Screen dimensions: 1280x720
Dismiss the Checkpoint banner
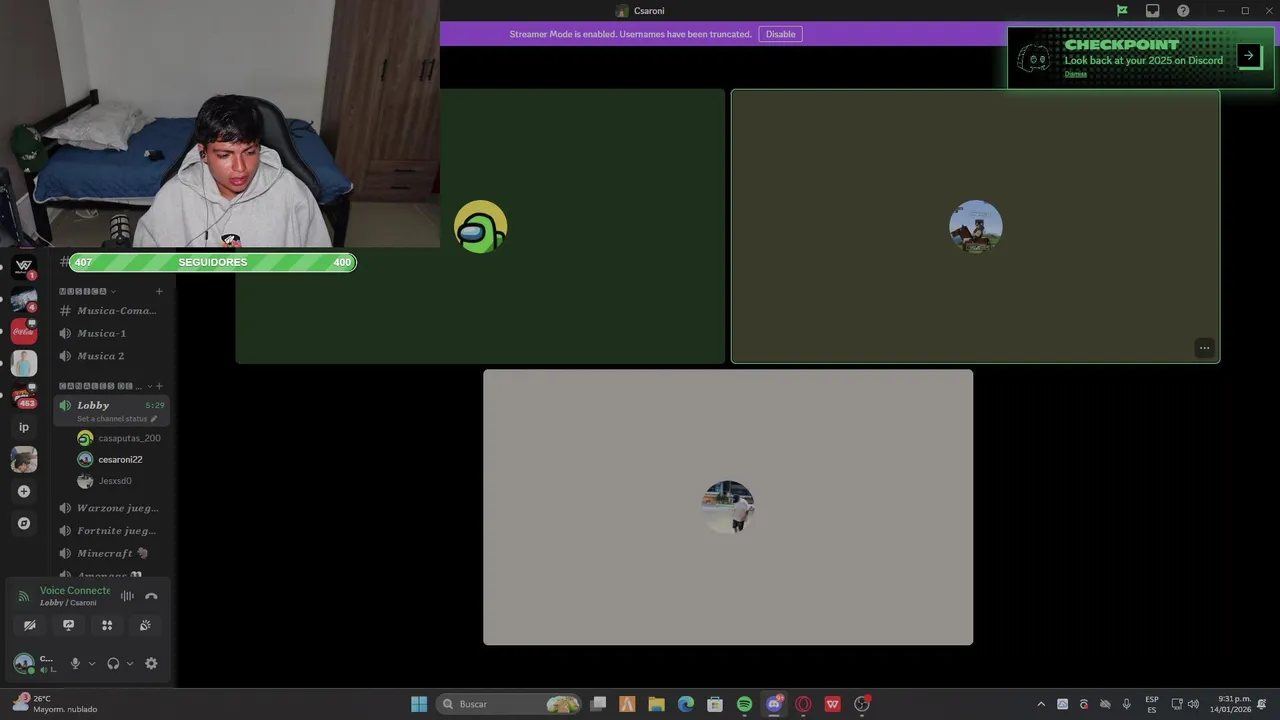pos(1075,74)
